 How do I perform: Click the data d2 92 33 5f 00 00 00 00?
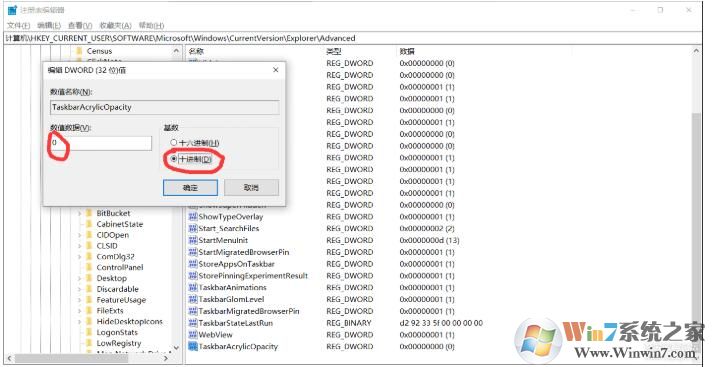click(x=441, y=323)
